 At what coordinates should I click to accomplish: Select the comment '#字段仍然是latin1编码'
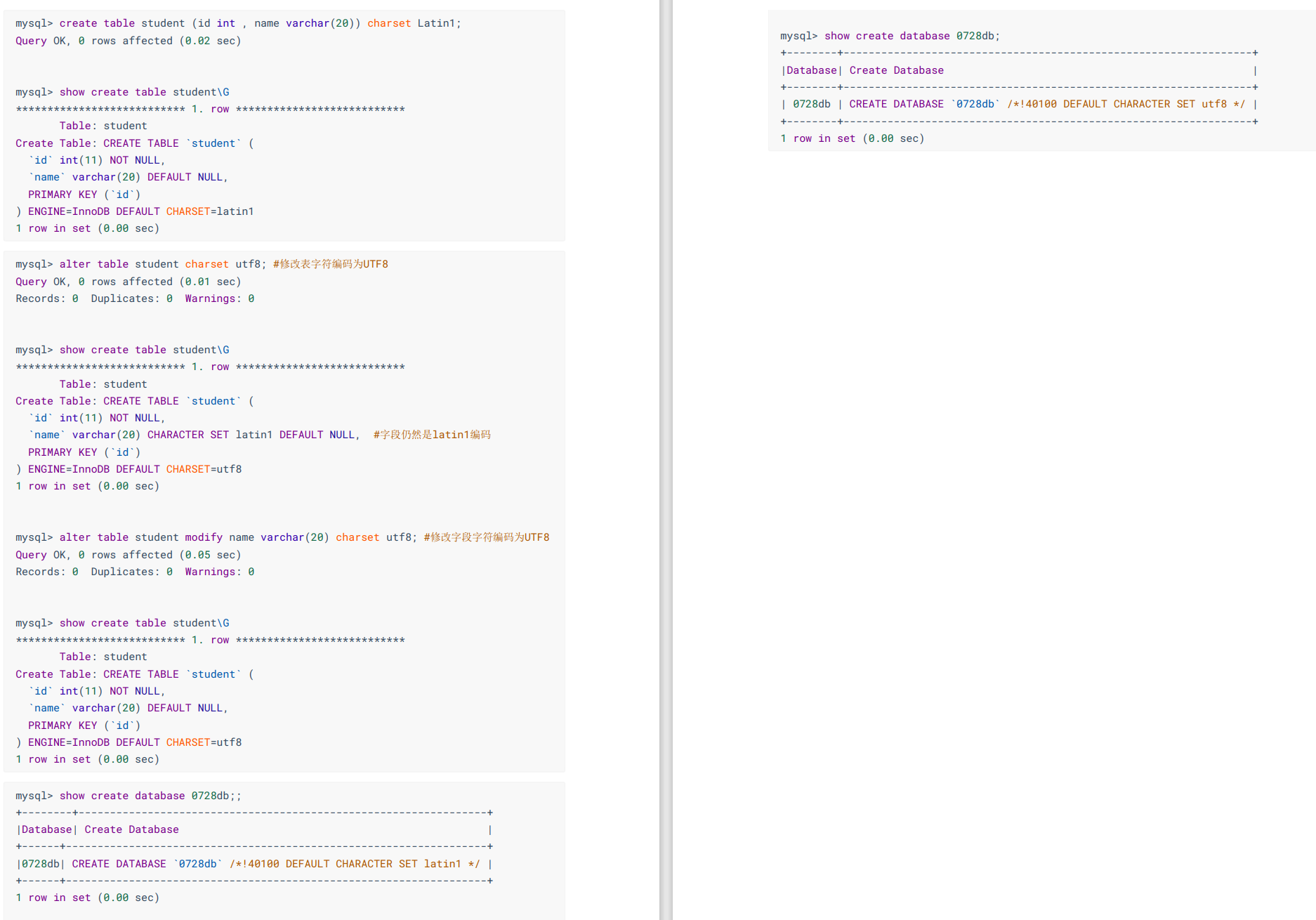tap(432, 435)
